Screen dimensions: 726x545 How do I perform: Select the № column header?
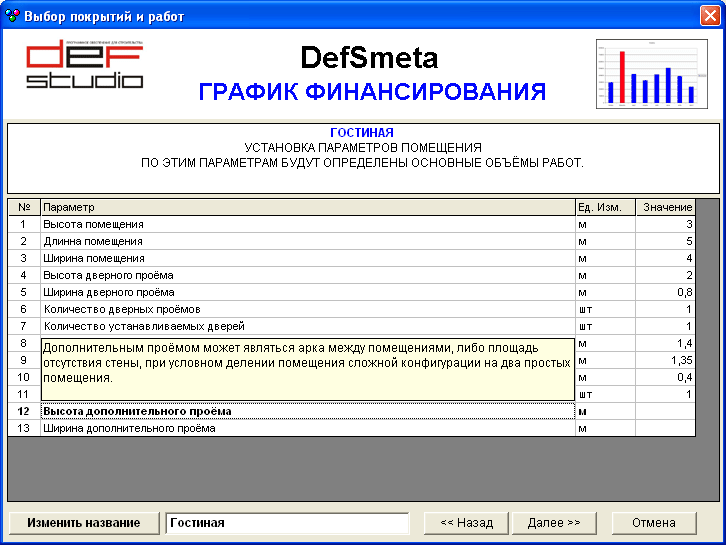pyautogui.click(x=24, y=207)
